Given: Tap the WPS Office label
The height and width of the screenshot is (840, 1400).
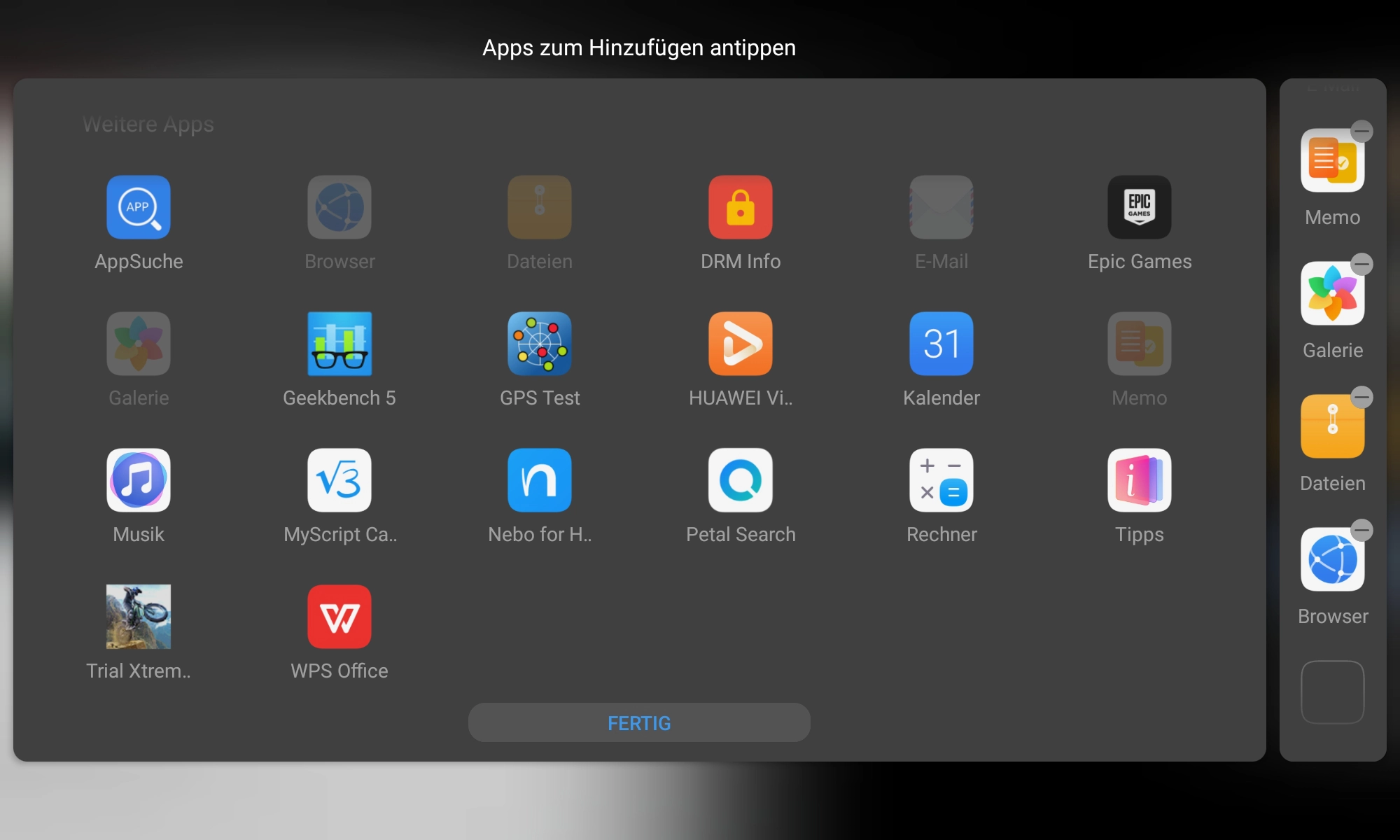Looking at the screenshot, I should pos(339,671).
